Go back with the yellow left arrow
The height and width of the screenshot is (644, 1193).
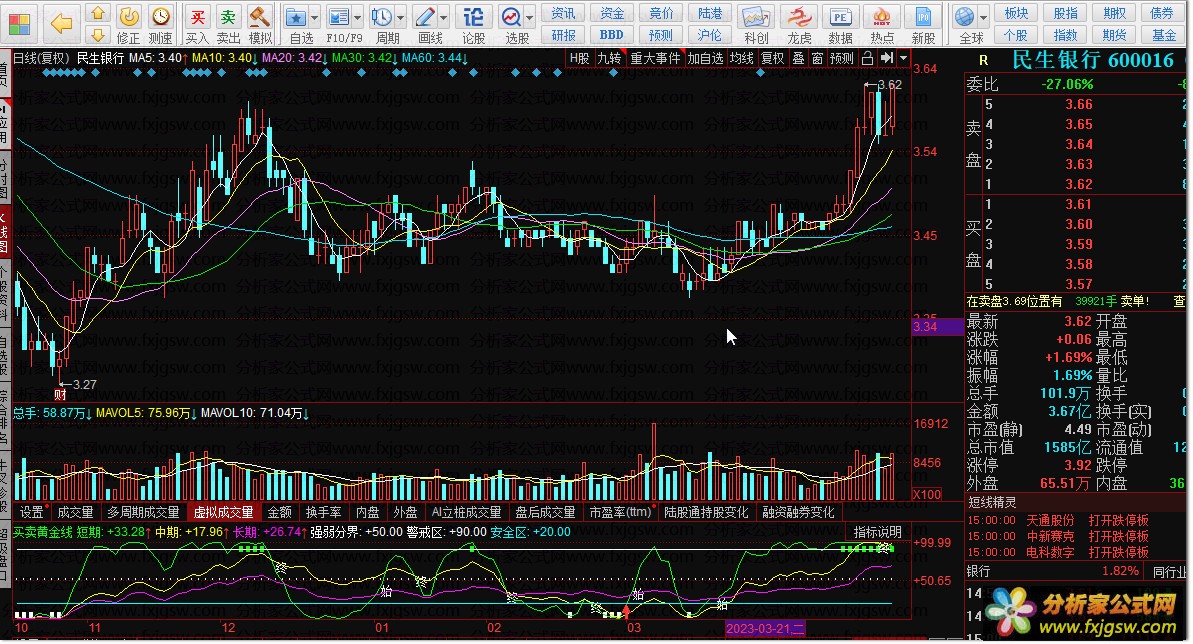61,24
